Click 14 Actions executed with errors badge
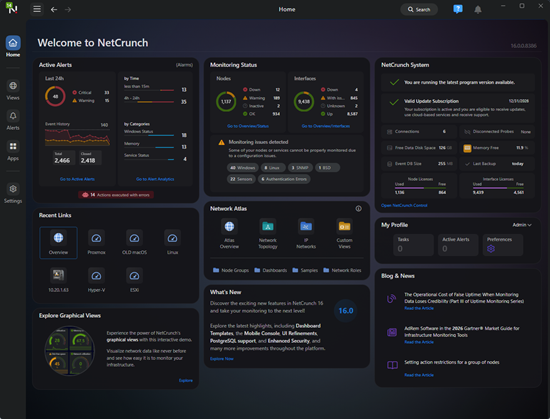This screenshot has height=419, width=550. 116,195
